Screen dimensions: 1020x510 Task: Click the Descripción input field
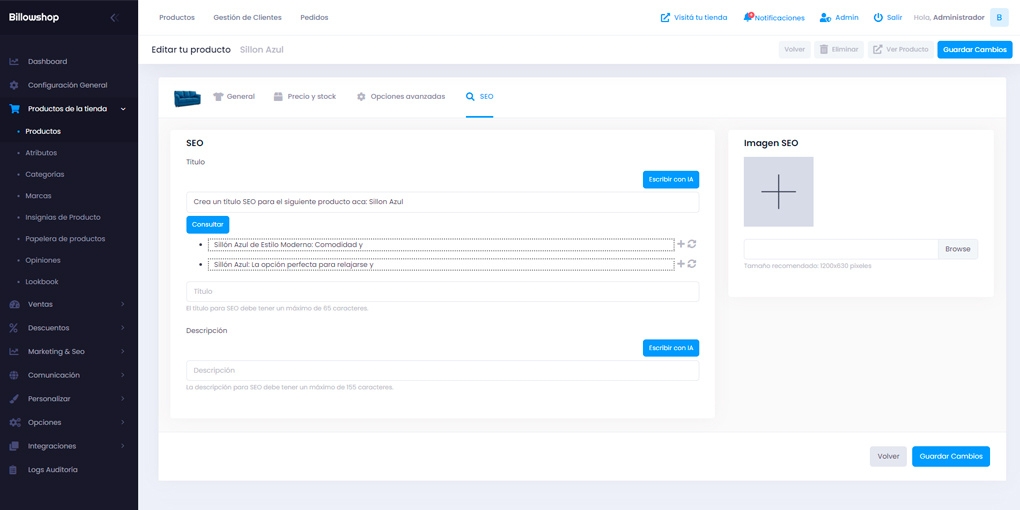click(x=442, y=371)
